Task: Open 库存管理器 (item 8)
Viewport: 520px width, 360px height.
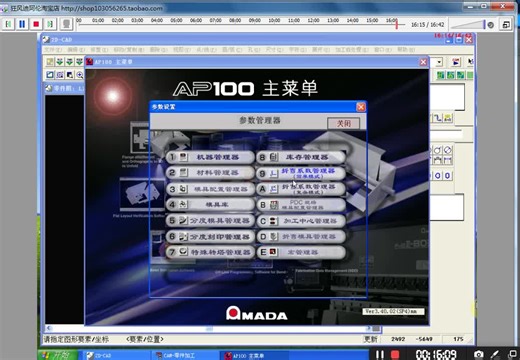Action: tap(301, 157)
